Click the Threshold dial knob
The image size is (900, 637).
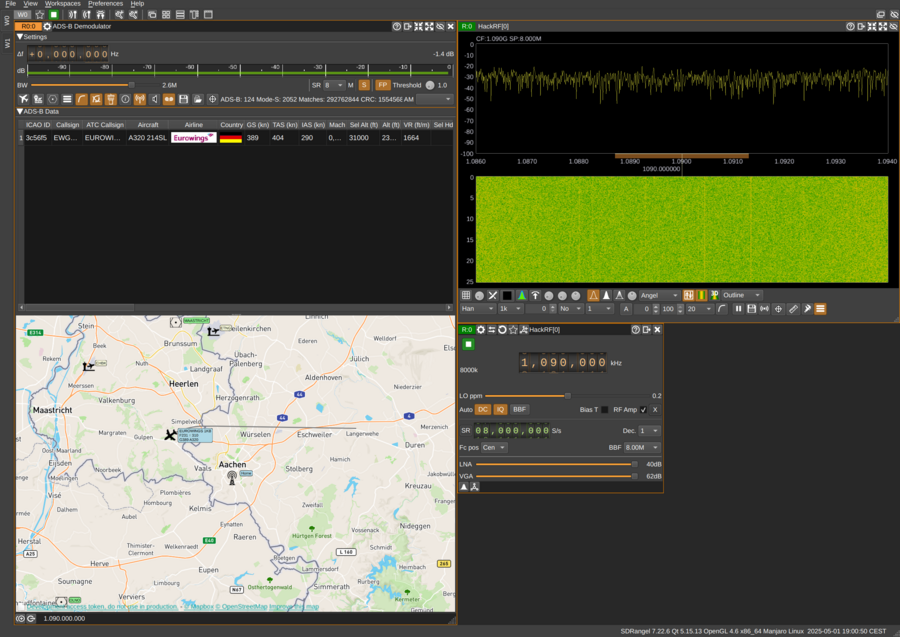430,85
